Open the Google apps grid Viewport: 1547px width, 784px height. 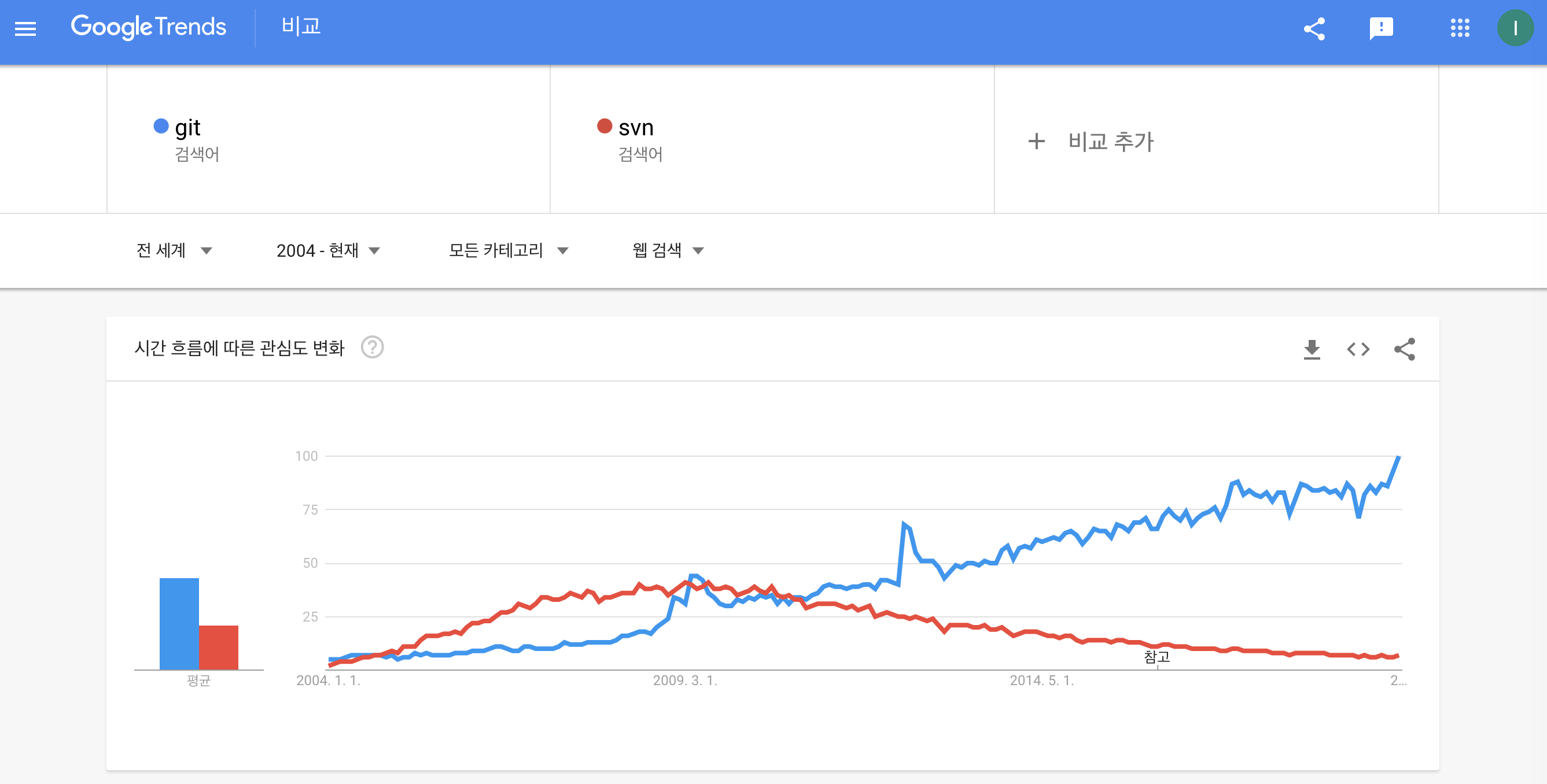point(1459,28)
